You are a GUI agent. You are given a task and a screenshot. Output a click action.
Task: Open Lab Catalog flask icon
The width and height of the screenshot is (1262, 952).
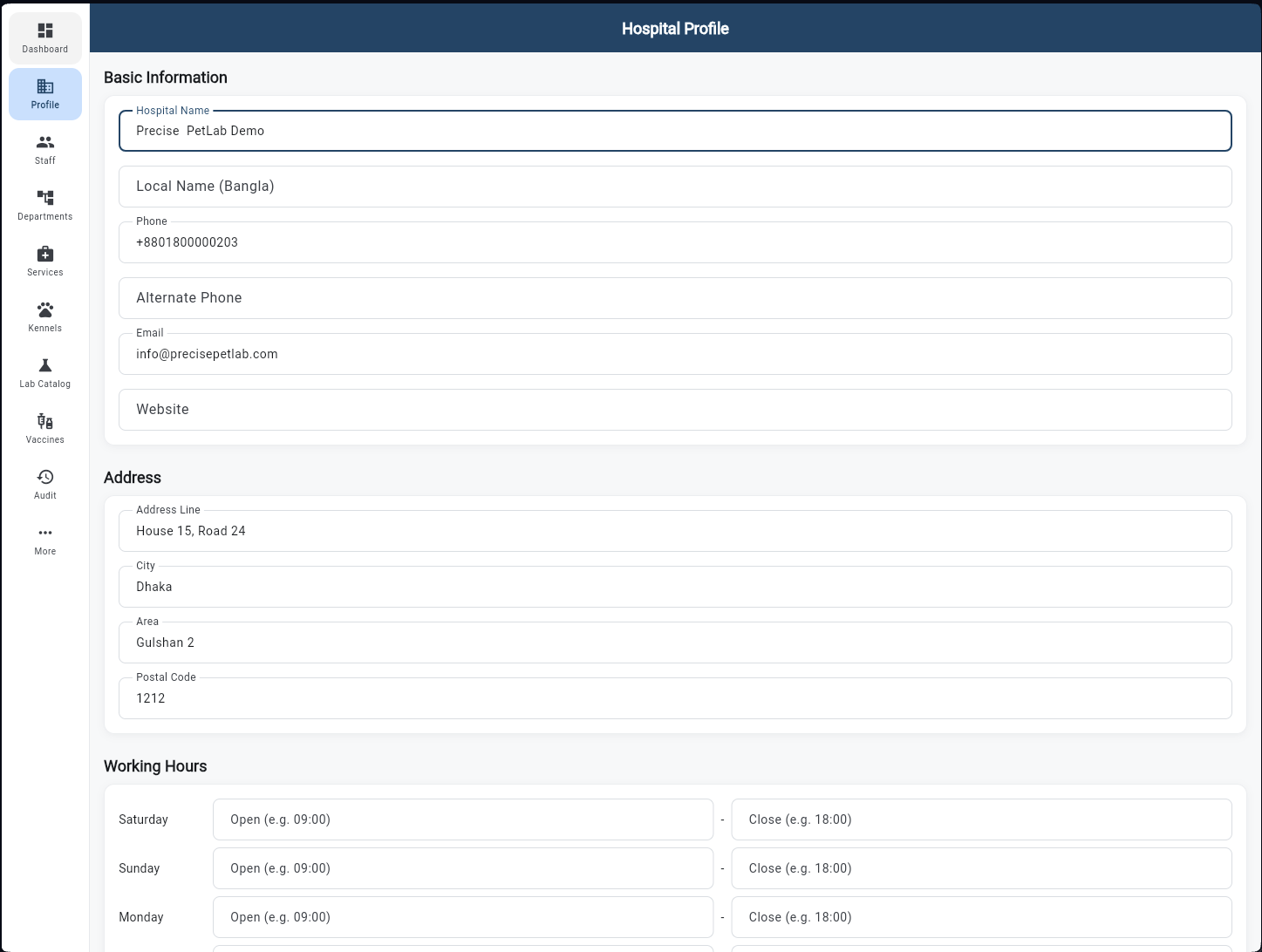[45, 366]
